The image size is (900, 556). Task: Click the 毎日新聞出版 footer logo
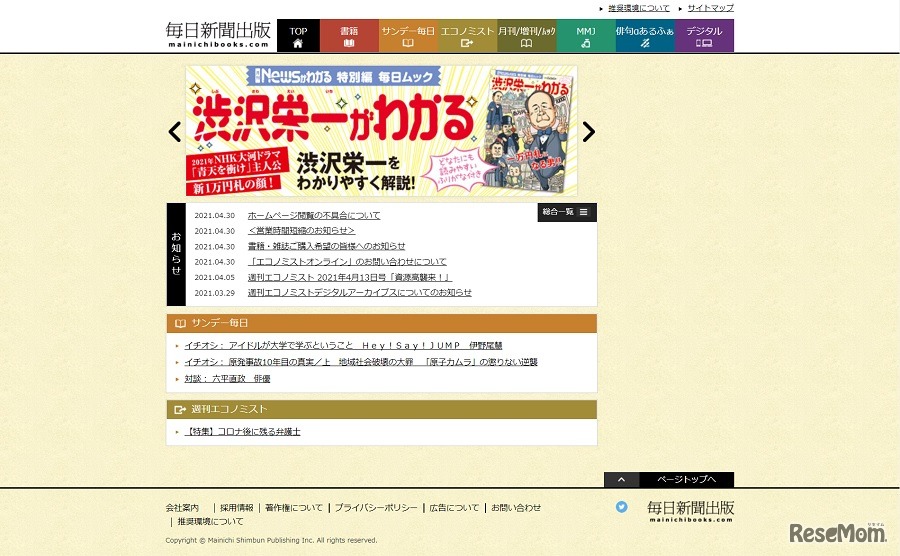(x=690, y=511)
